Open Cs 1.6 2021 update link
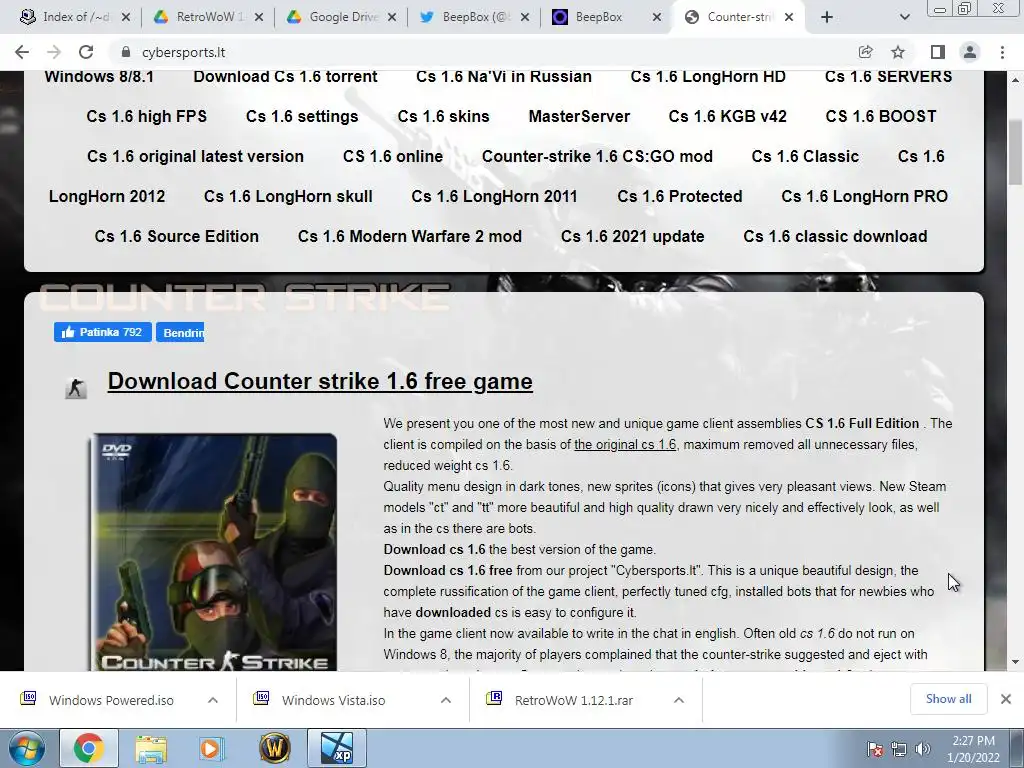This screenshot has width=1024, height=768. pos(632,236)
